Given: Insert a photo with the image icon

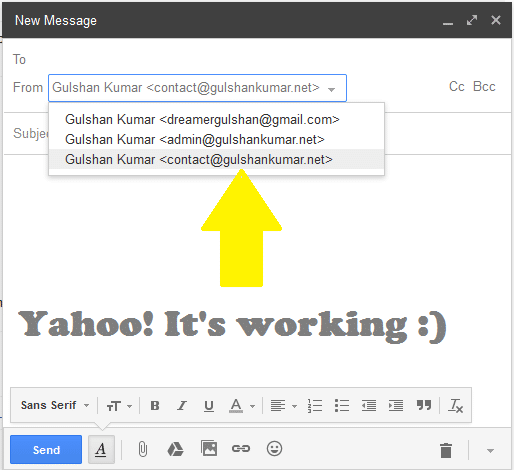Looking at the screenshot, I should click(209, 448).
